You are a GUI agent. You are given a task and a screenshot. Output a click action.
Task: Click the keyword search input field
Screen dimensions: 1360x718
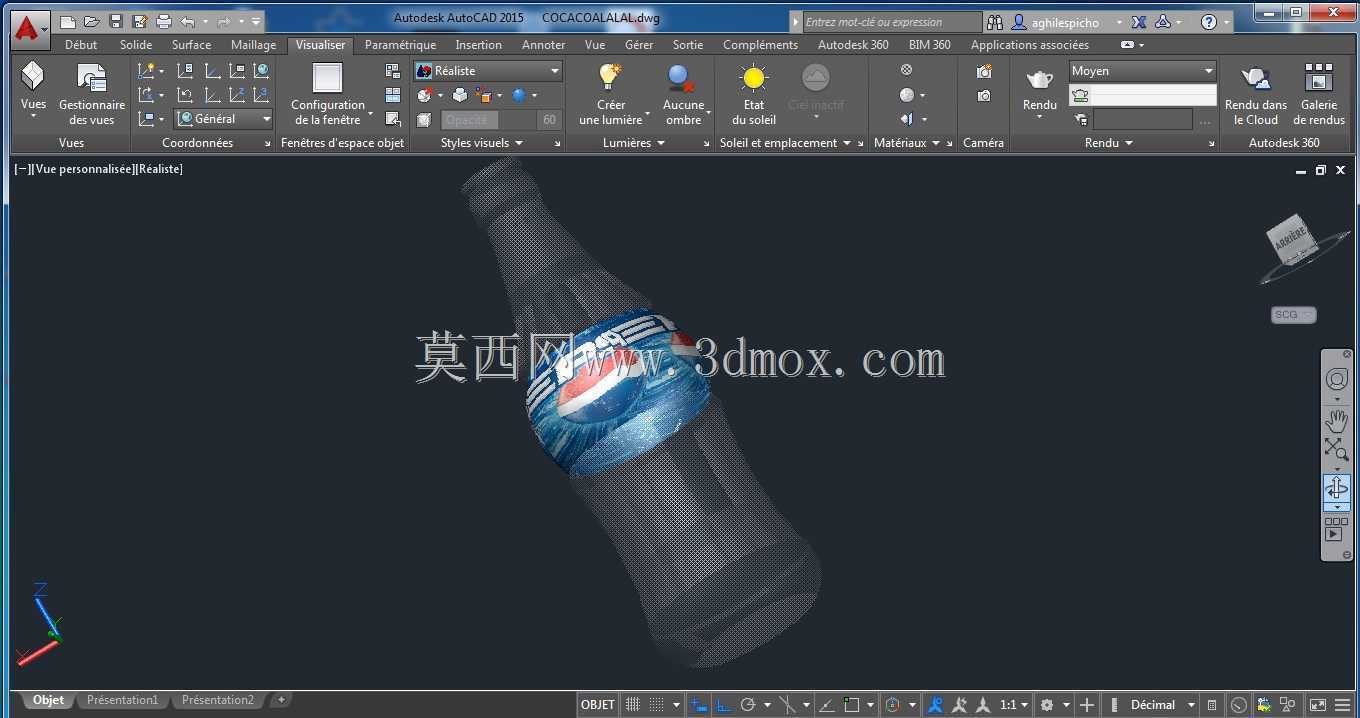(893, 22)
